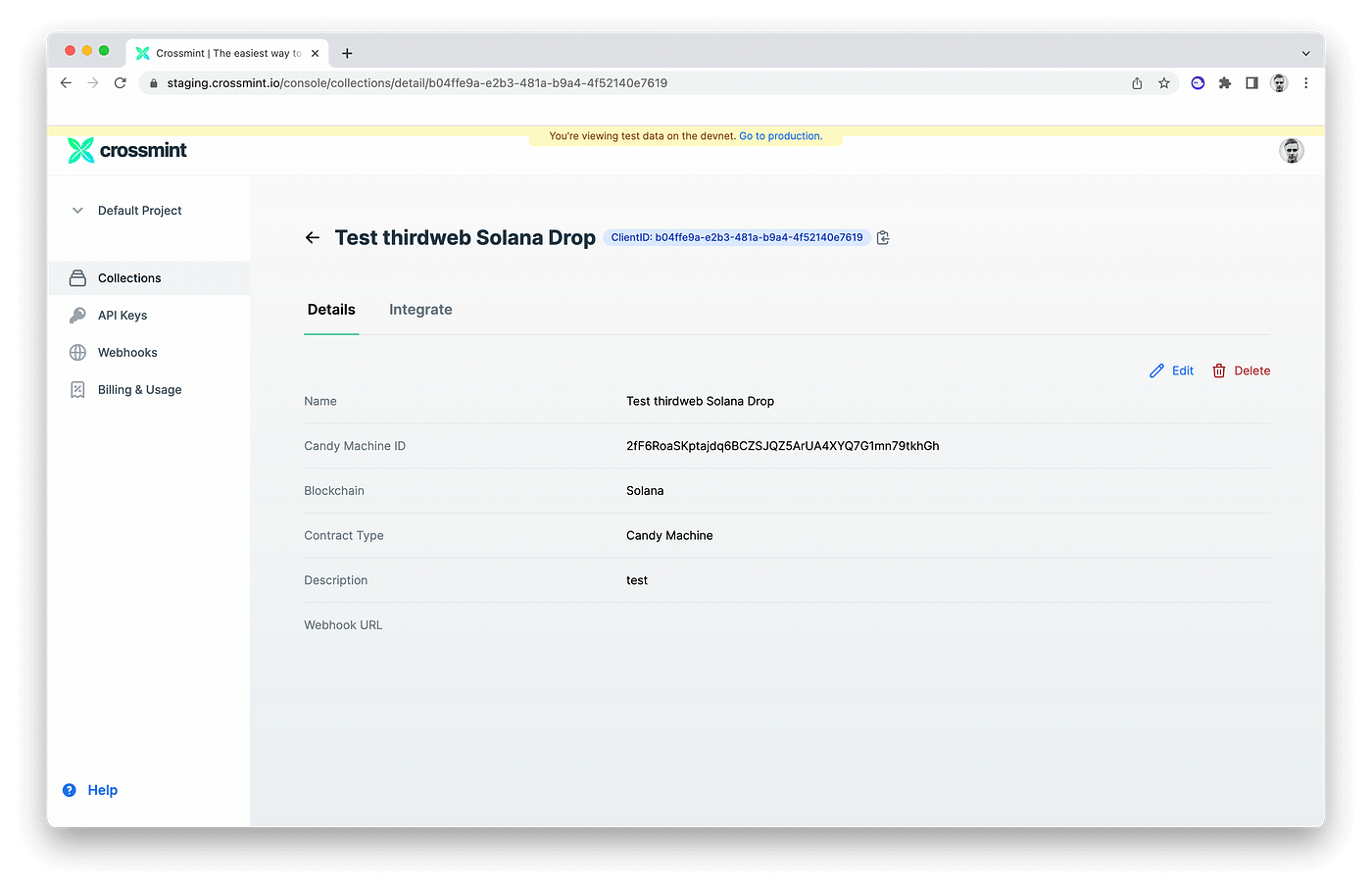
Task: View the site lock icon info
Action: point(153,83)
